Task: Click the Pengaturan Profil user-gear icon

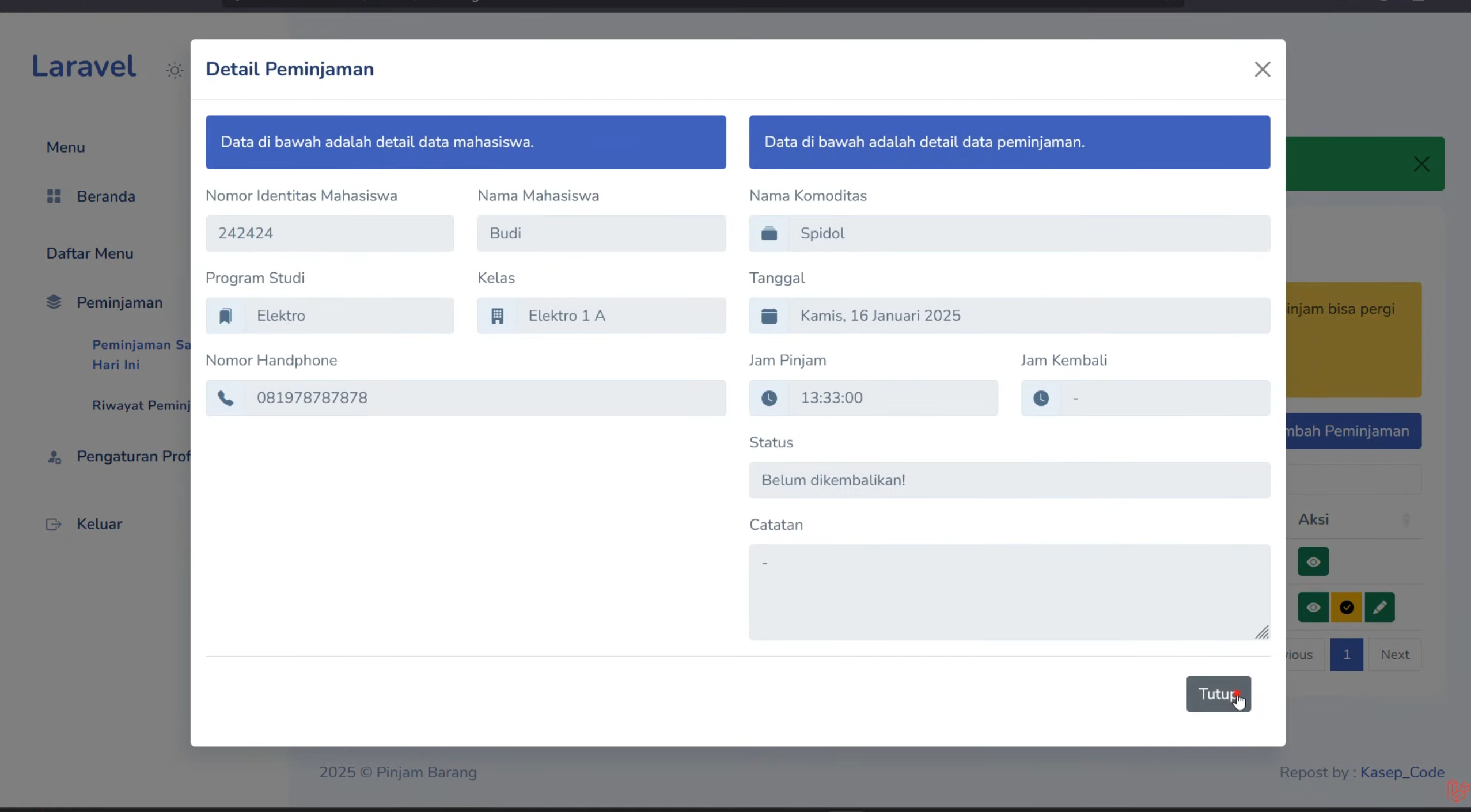Action: pos(54,457)
